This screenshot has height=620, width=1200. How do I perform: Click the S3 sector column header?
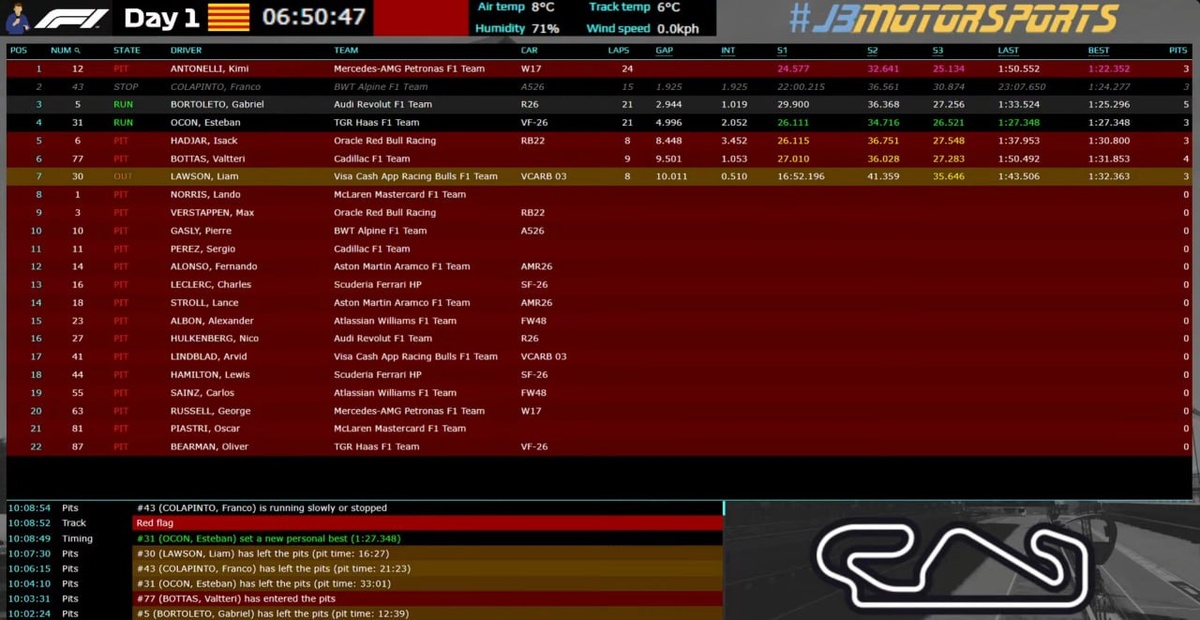click(937, 50)
